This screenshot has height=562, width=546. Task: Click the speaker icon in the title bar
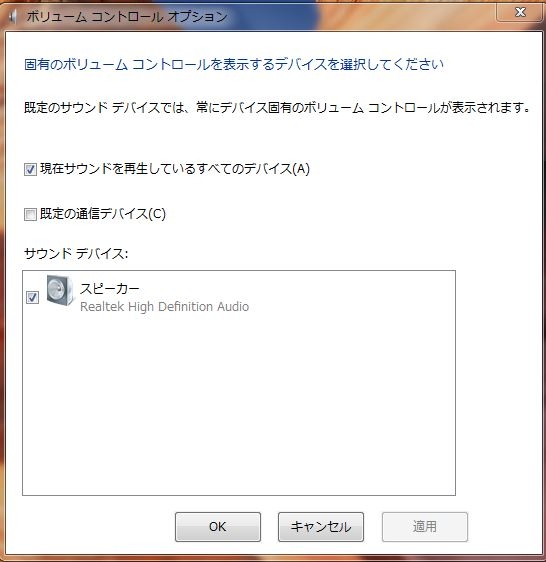tap(12, 16)
